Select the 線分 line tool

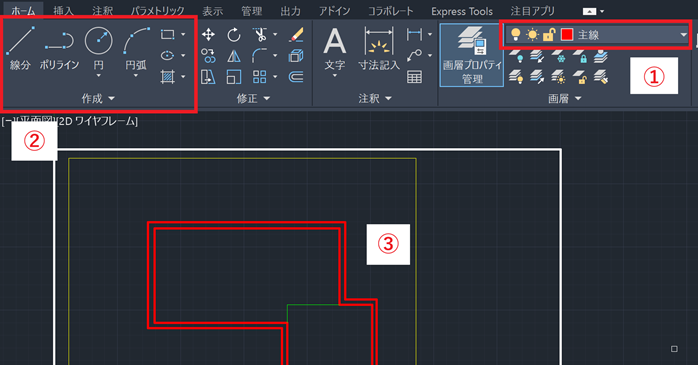pos(20,48)
